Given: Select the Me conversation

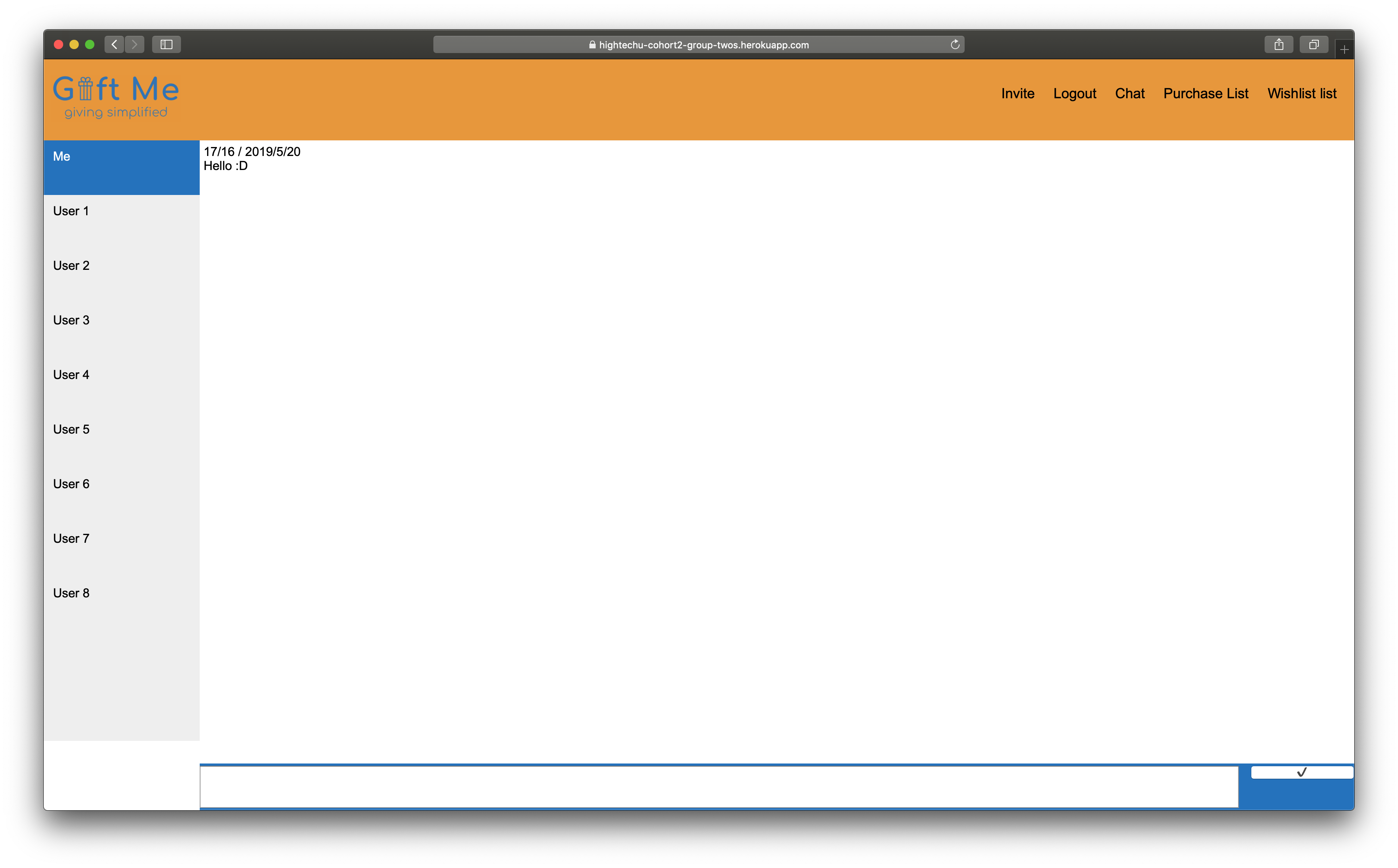Looking at the screenshot, I should (121, 167).
